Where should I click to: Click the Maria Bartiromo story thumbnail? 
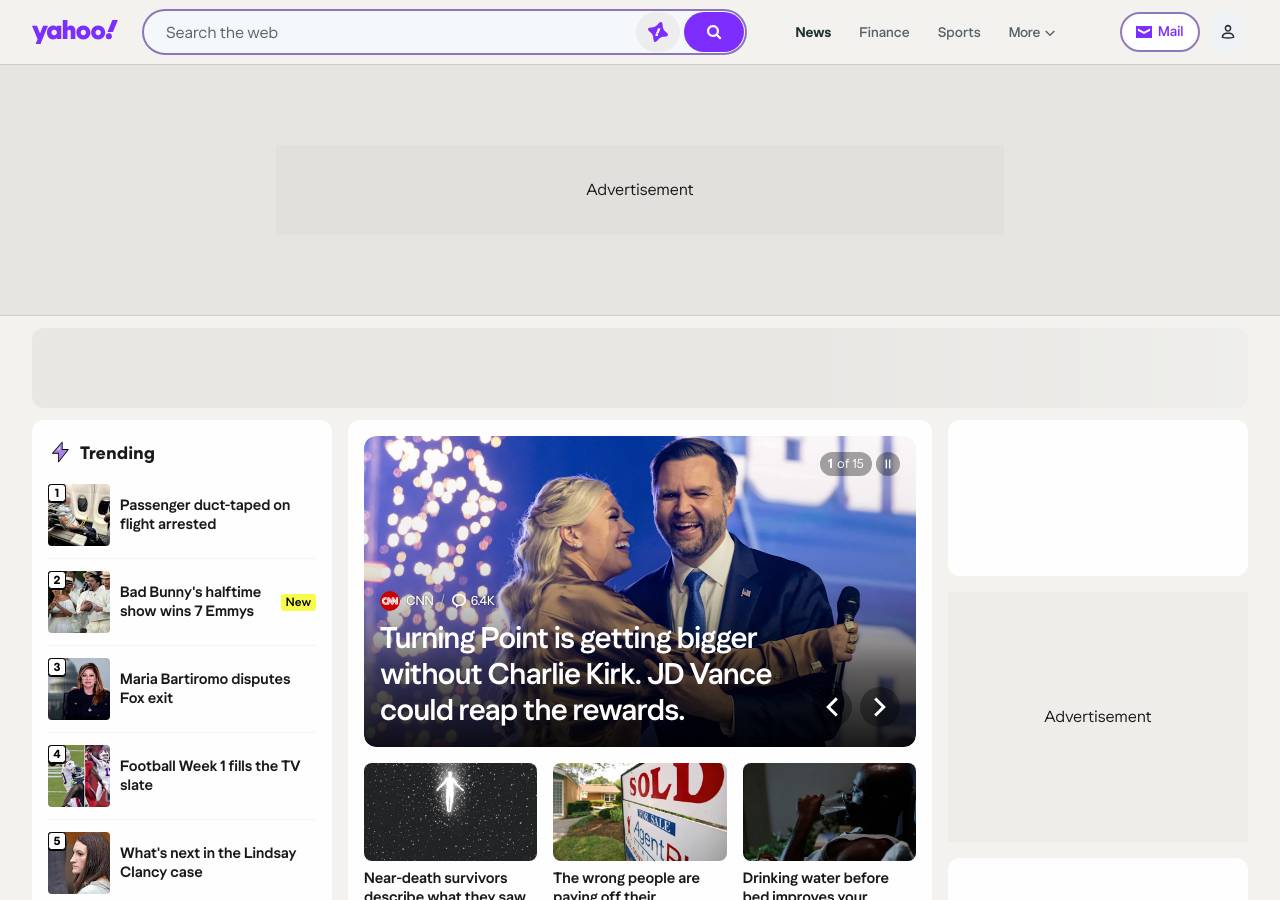coord(79,689)
